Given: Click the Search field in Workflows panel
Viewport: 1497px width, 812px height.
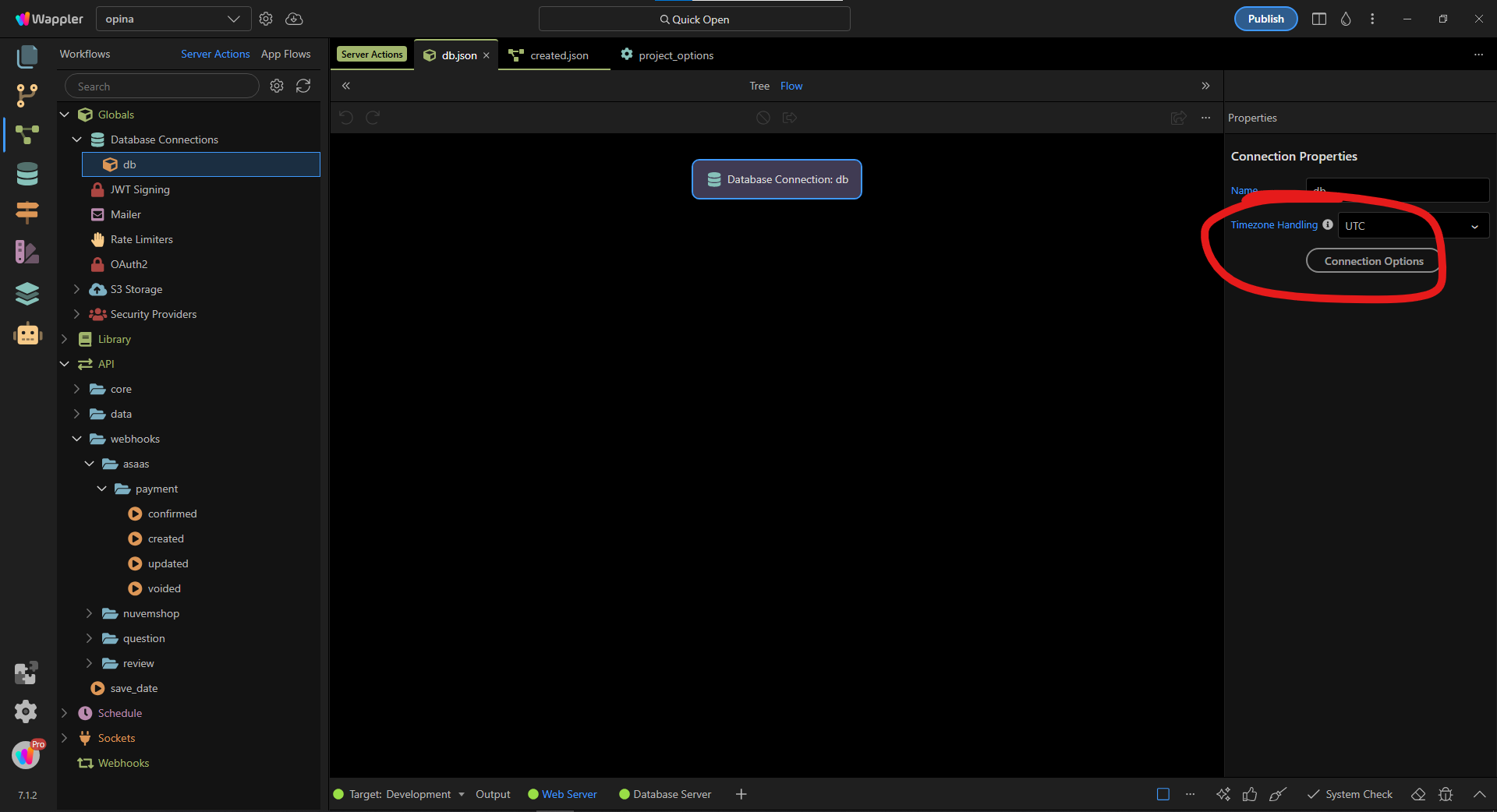Looking at the screenshot, I should (x=162, y=86).
